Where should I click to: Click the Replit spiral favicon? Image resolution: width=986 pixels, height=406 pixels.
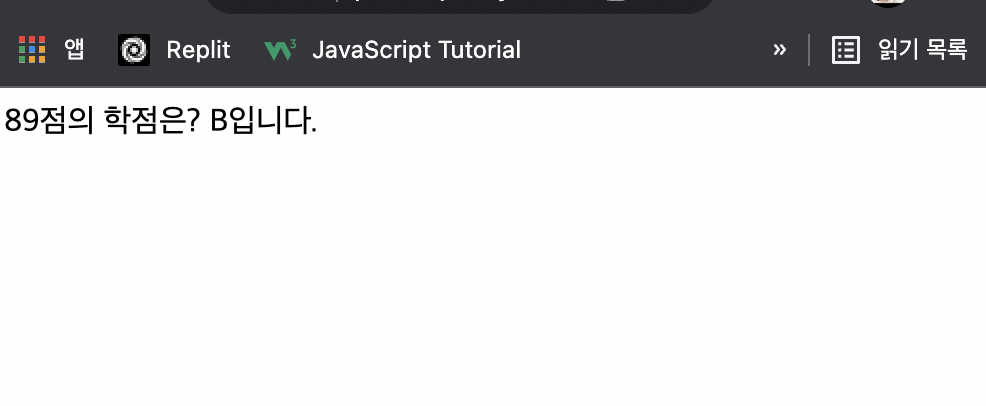(134, 49)
